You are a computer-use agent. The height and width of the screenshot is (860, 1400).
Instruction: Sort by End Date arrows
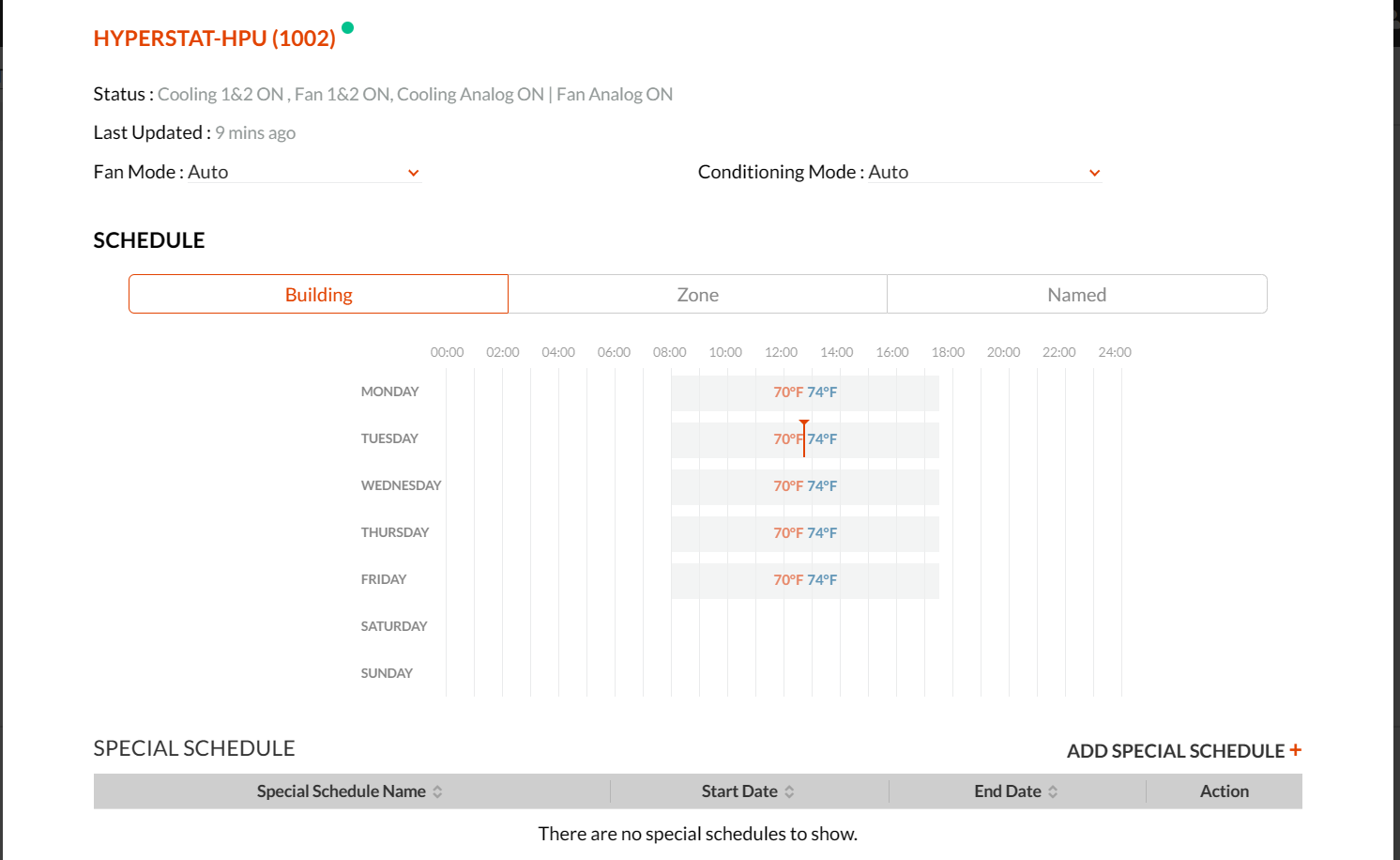(1053, 791)
